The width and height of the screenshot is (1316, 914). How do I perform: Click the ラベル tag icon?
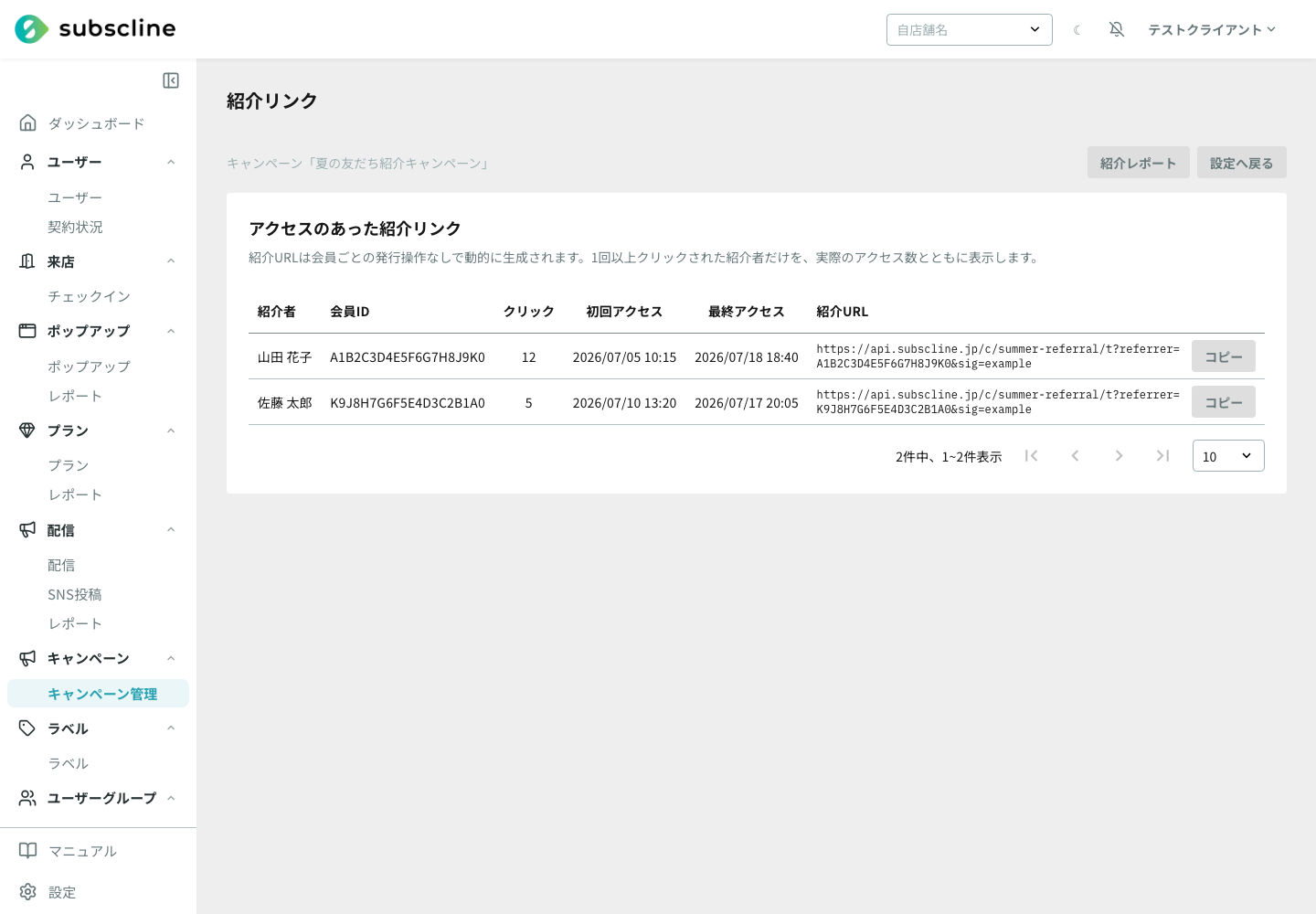tap(28, 728)
